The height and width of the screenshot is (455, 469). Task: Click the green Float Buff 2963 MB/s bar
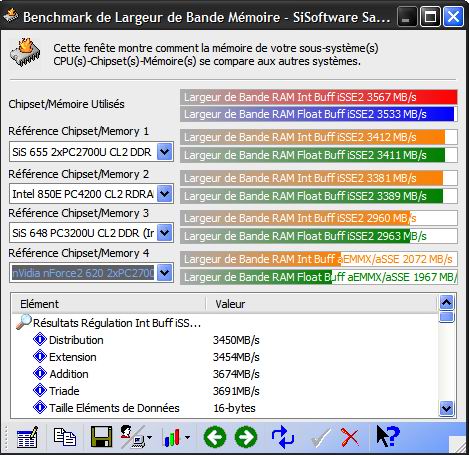pyautogui.click(x=319, y=236)
